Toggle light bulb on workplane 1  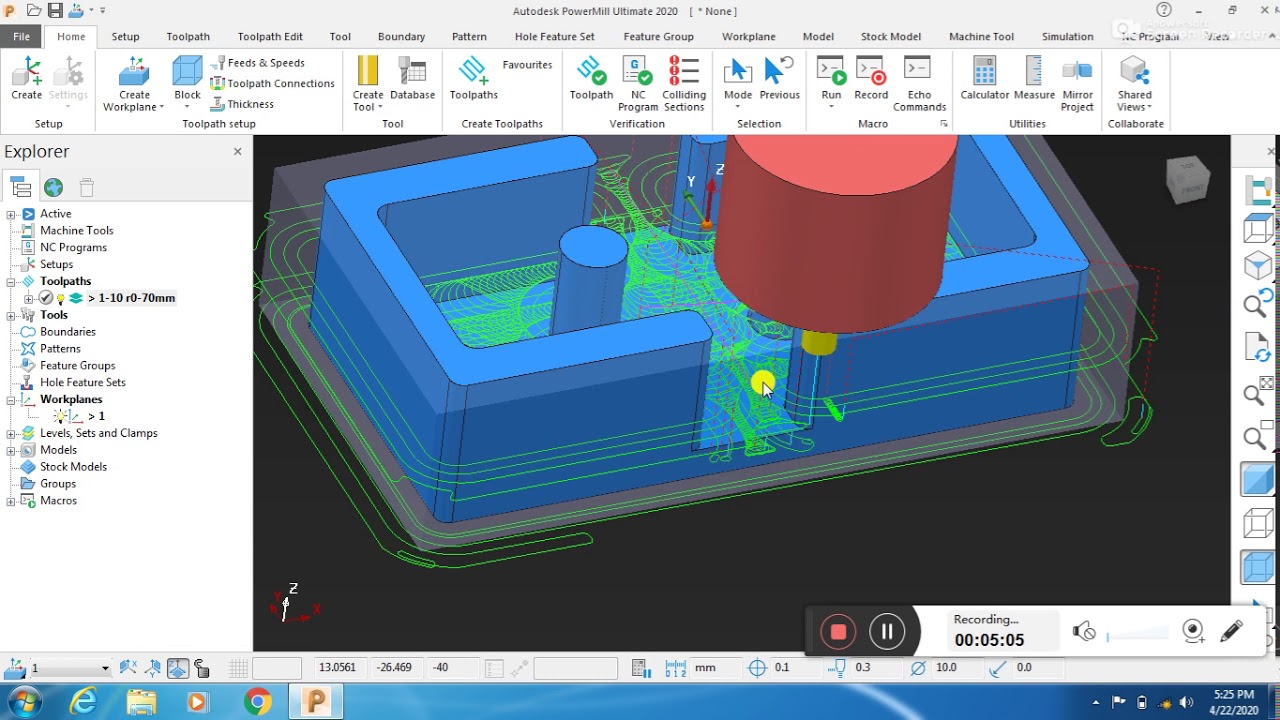coord(61,416)
